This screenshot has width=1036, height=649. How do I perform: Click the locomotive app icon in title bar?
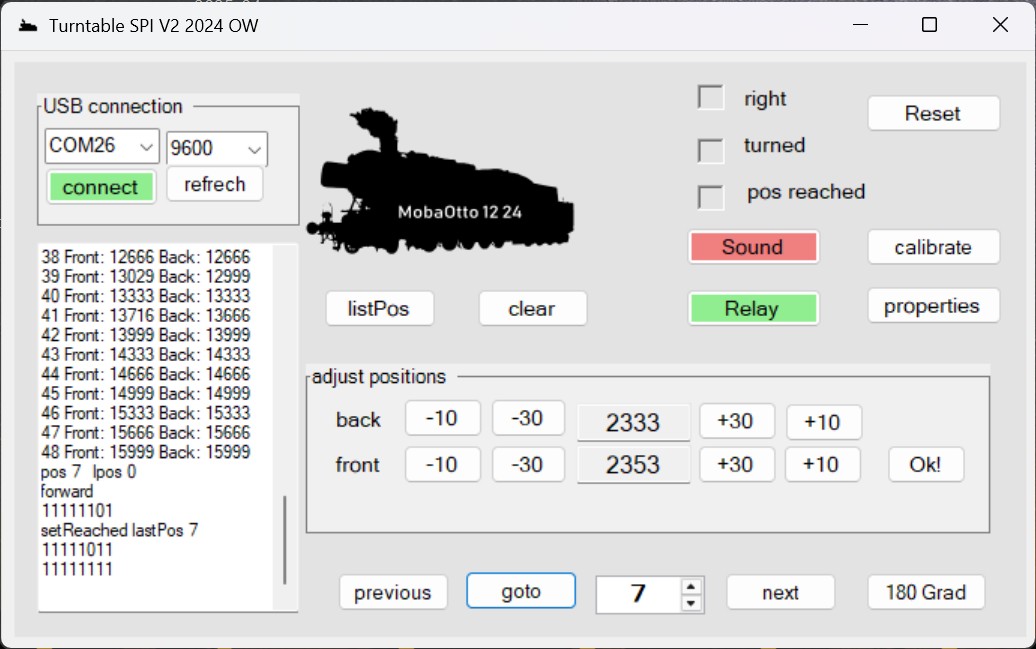(28, 26)
